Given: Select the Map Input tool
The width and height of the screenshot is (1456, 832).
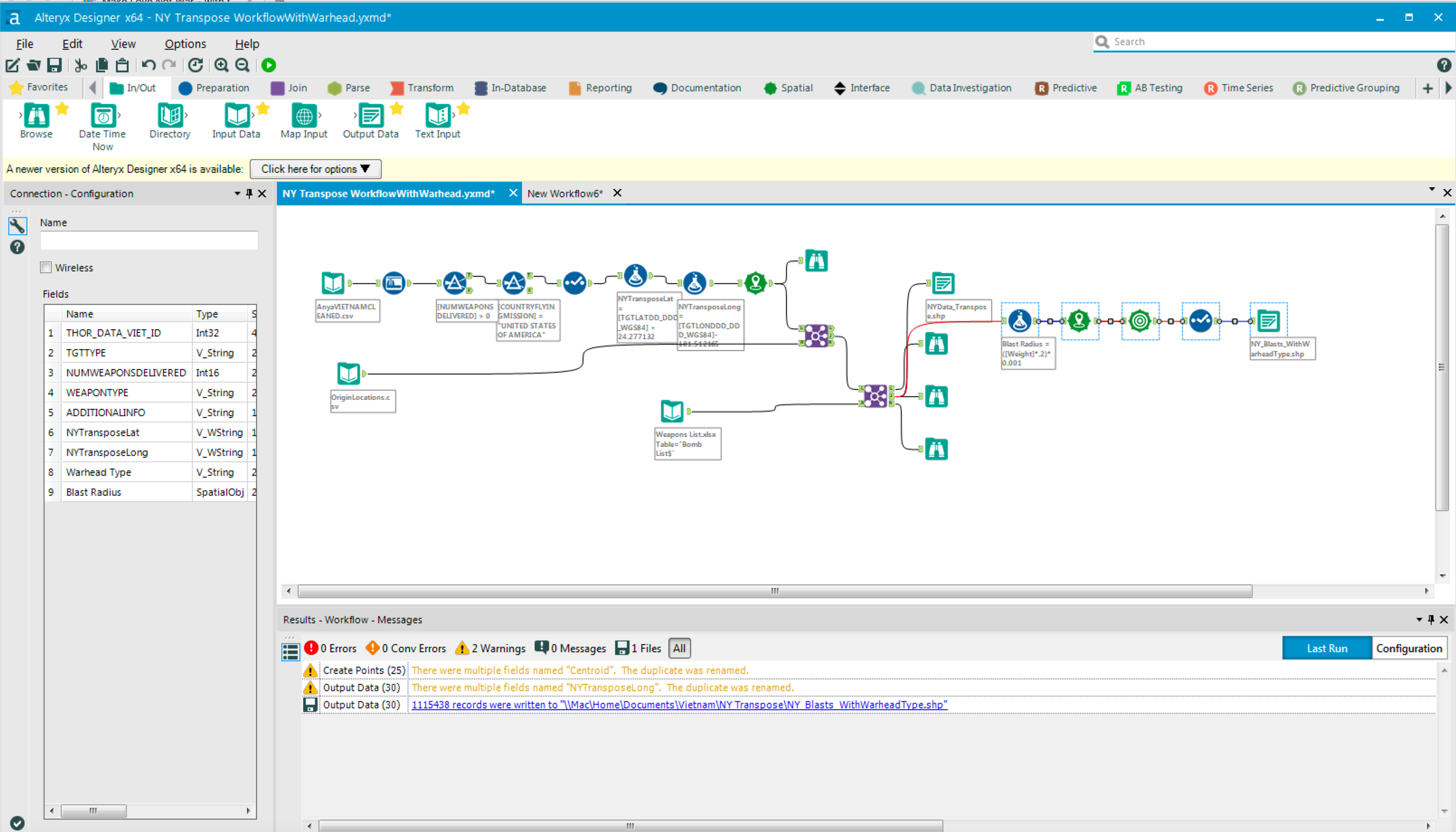Looking at the screenshot, I should (x=304, y=120).
